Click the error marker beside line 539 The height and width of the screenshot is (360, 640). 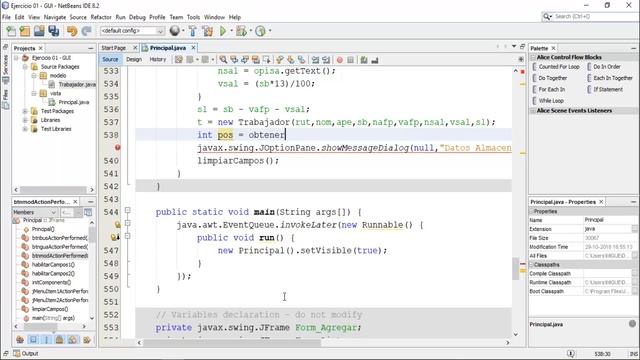point(118,147)
